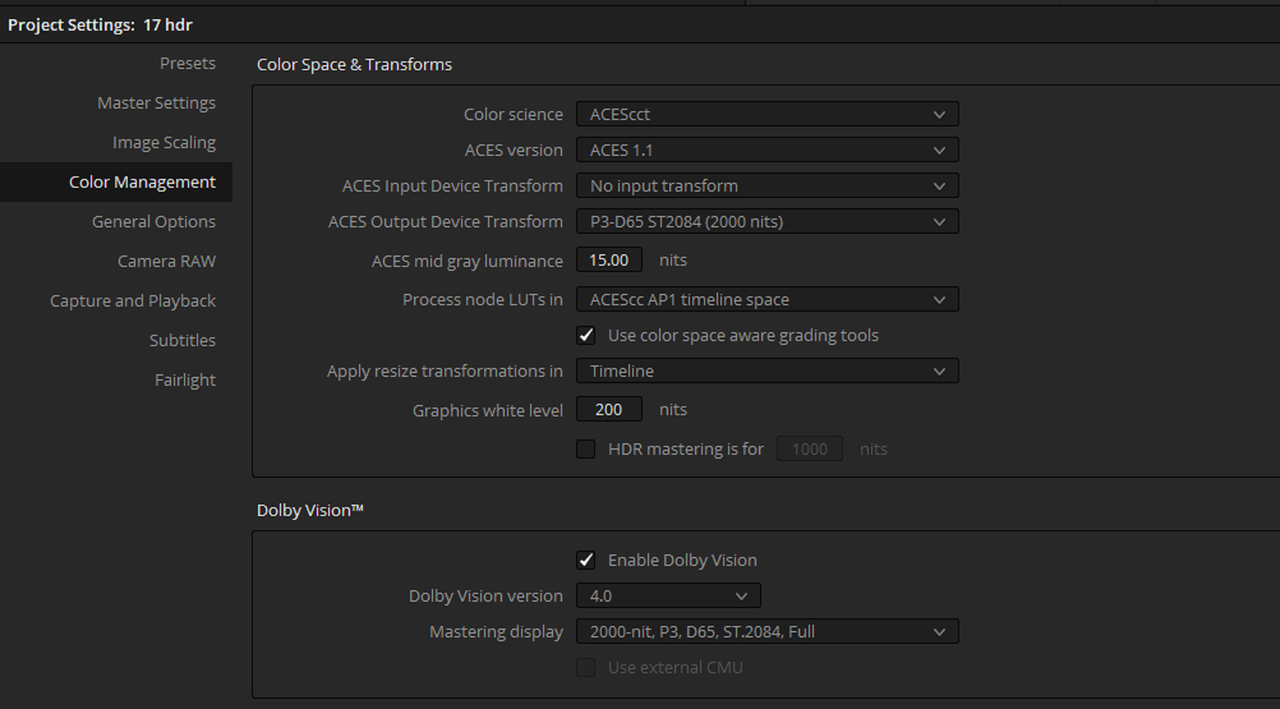
Task: Switch to General Options page
Action: click(x=154, y=221)
